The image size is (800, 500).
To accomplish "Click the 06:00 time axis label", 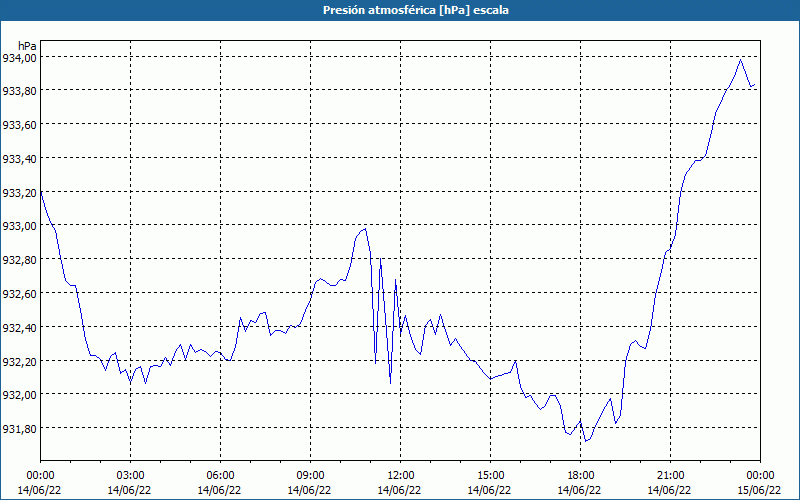I will tap(220, 476).
